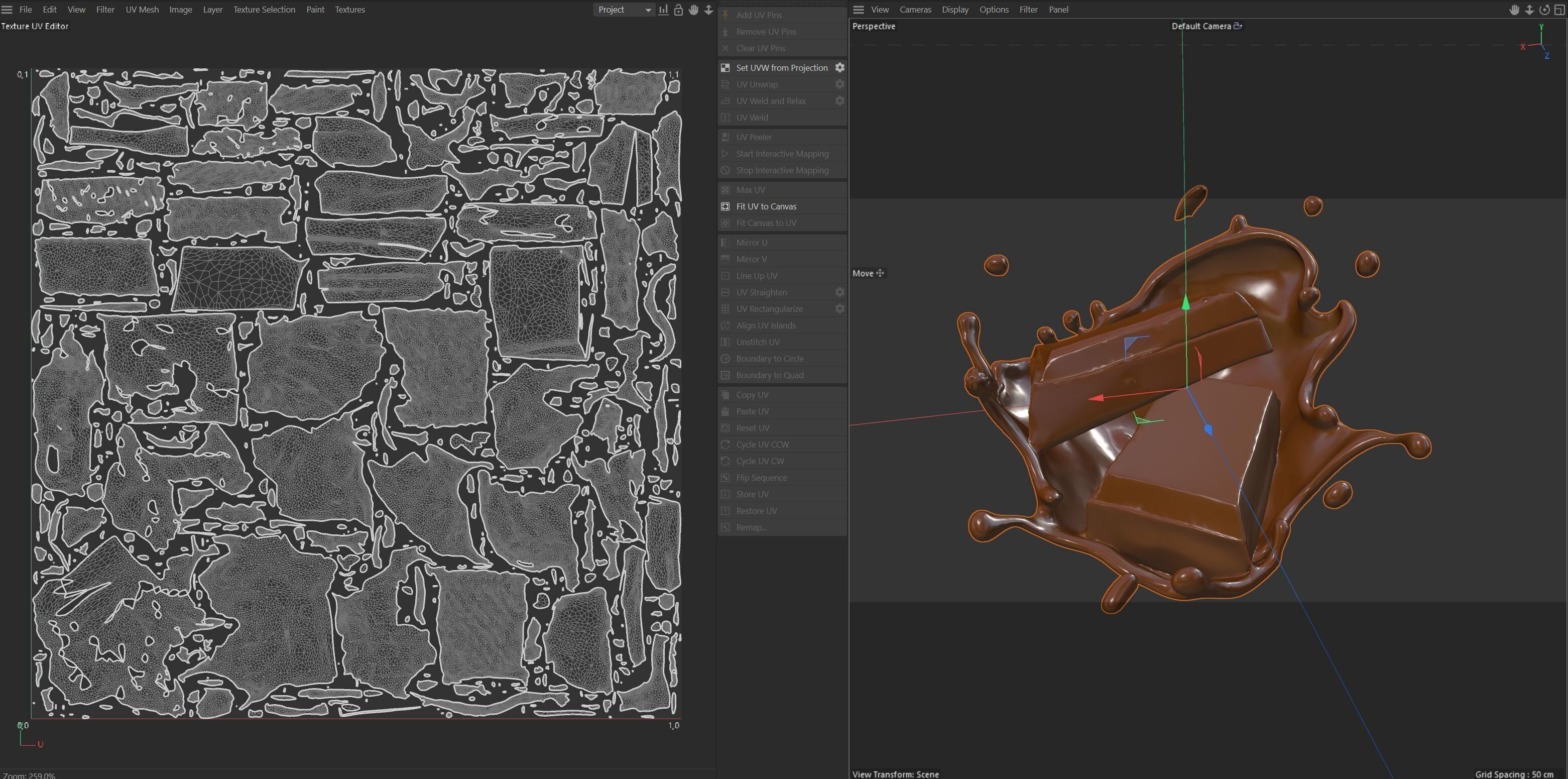Image resolution: width=1568 pixels, height=779 pixels.
Task: Click the Perspective viewport label
Action: [874, 26]
